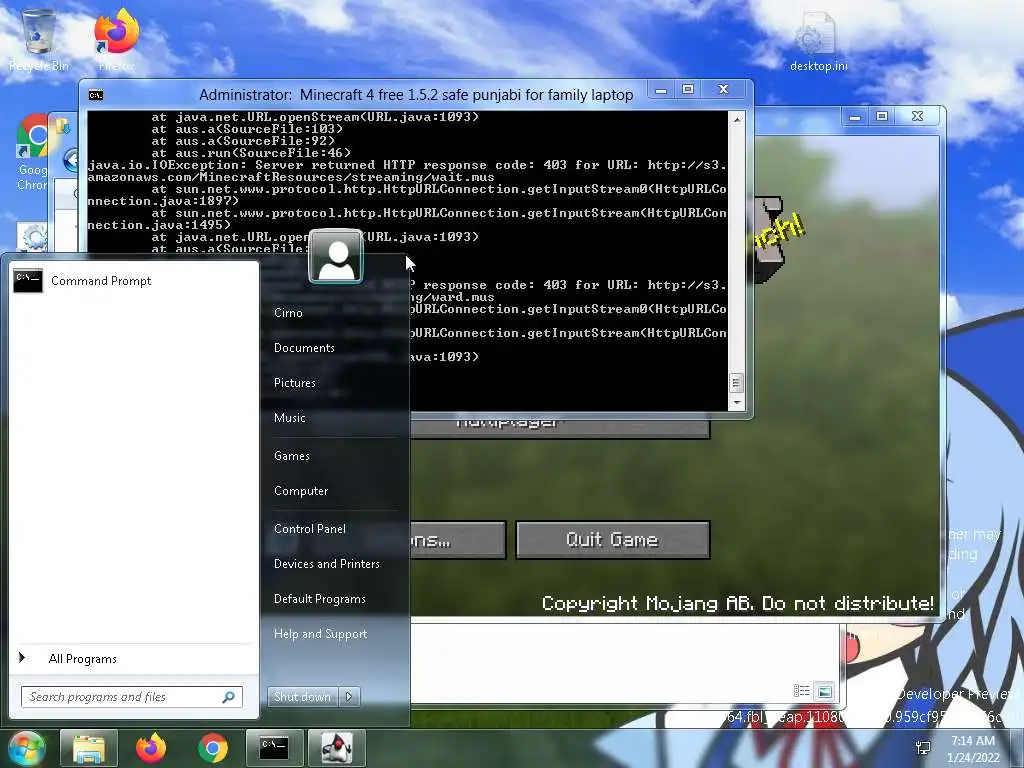Click the wait.mus URL error line
This screenshot has width=1024, height=768.
pos(407,171)
